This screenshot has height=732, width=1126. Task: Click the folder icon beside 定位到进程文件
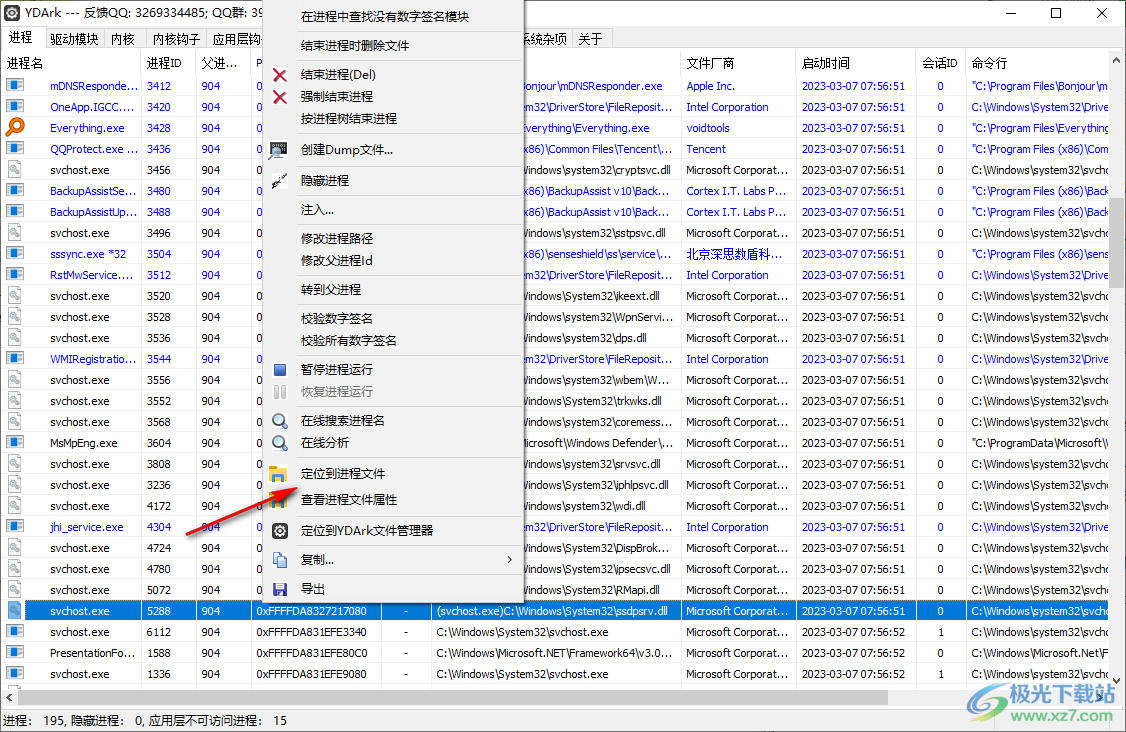click(278, 474)
